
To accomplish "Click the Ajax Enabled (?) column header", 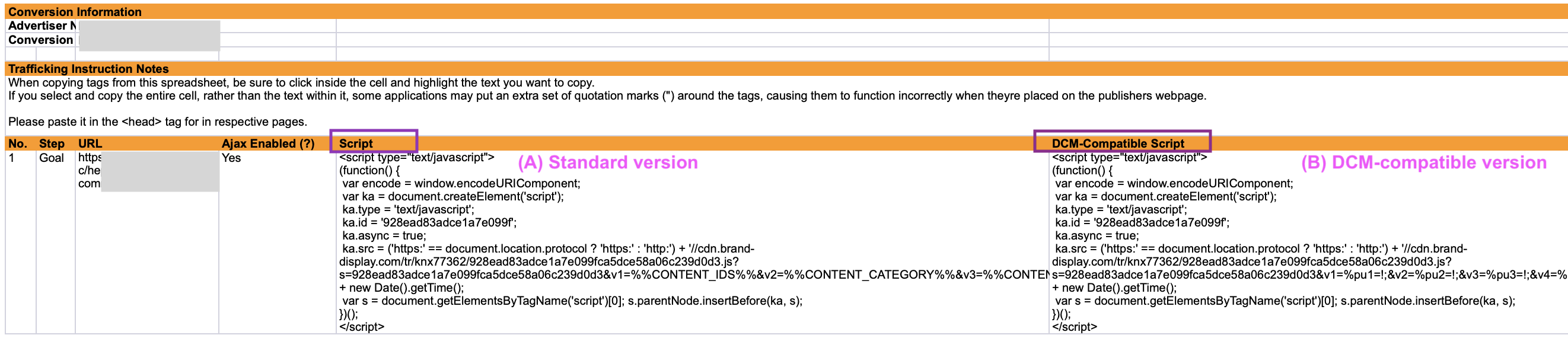I will click(268, 143).
